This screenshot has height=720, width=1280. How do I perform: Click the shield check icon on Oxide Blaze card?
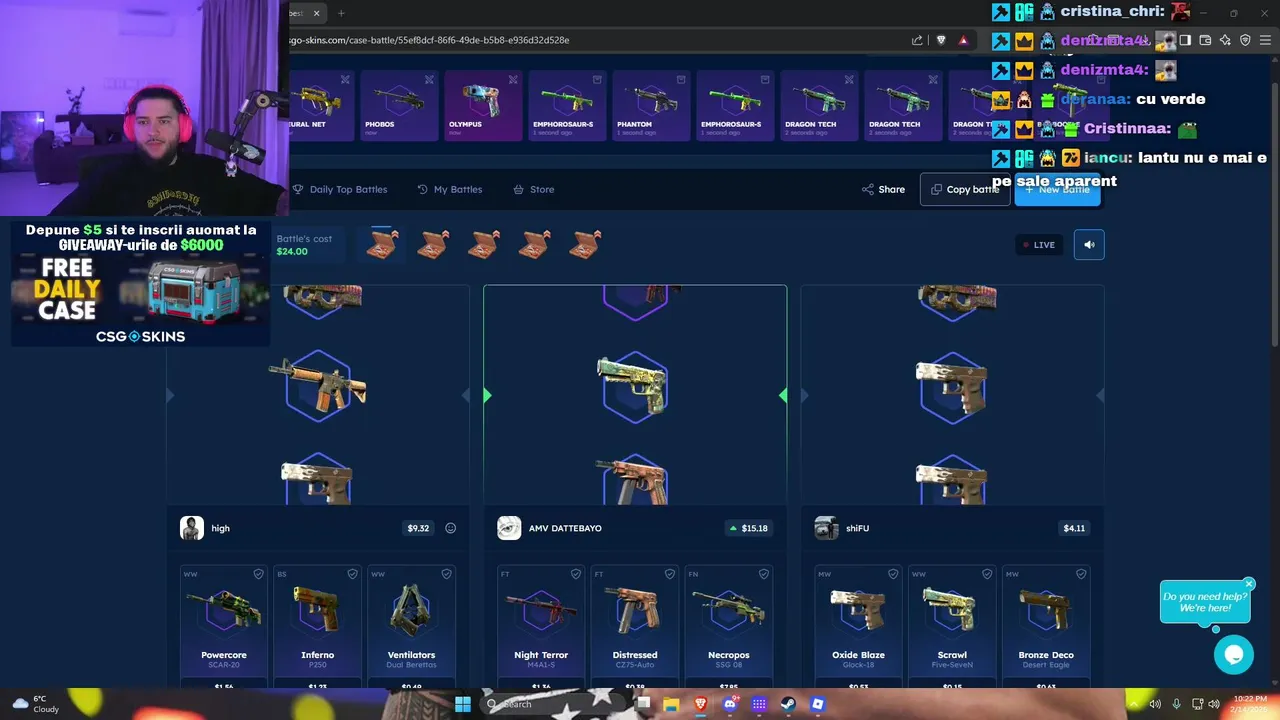pos(893,574)
